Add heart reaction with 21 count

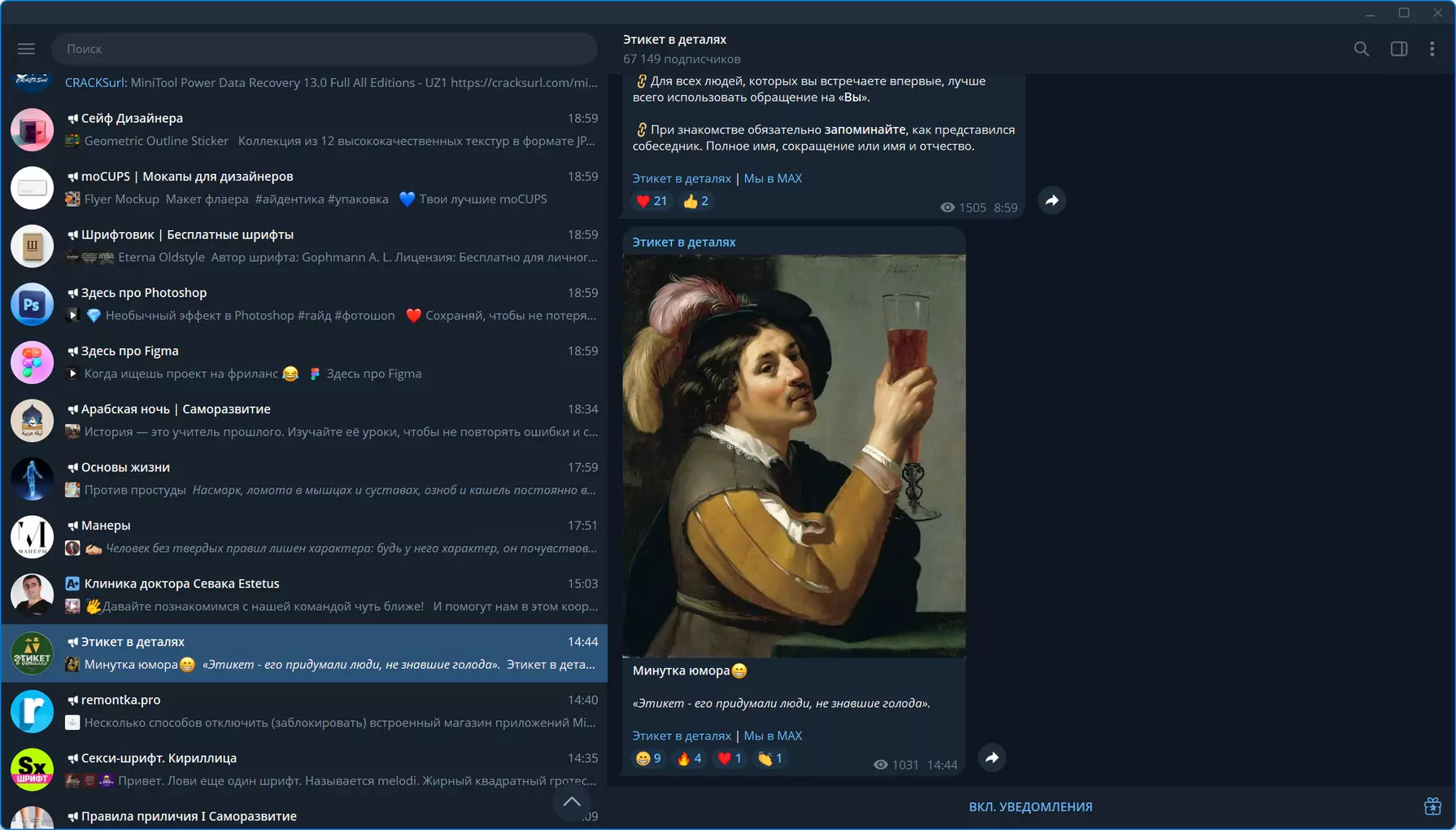coord(652,201)
